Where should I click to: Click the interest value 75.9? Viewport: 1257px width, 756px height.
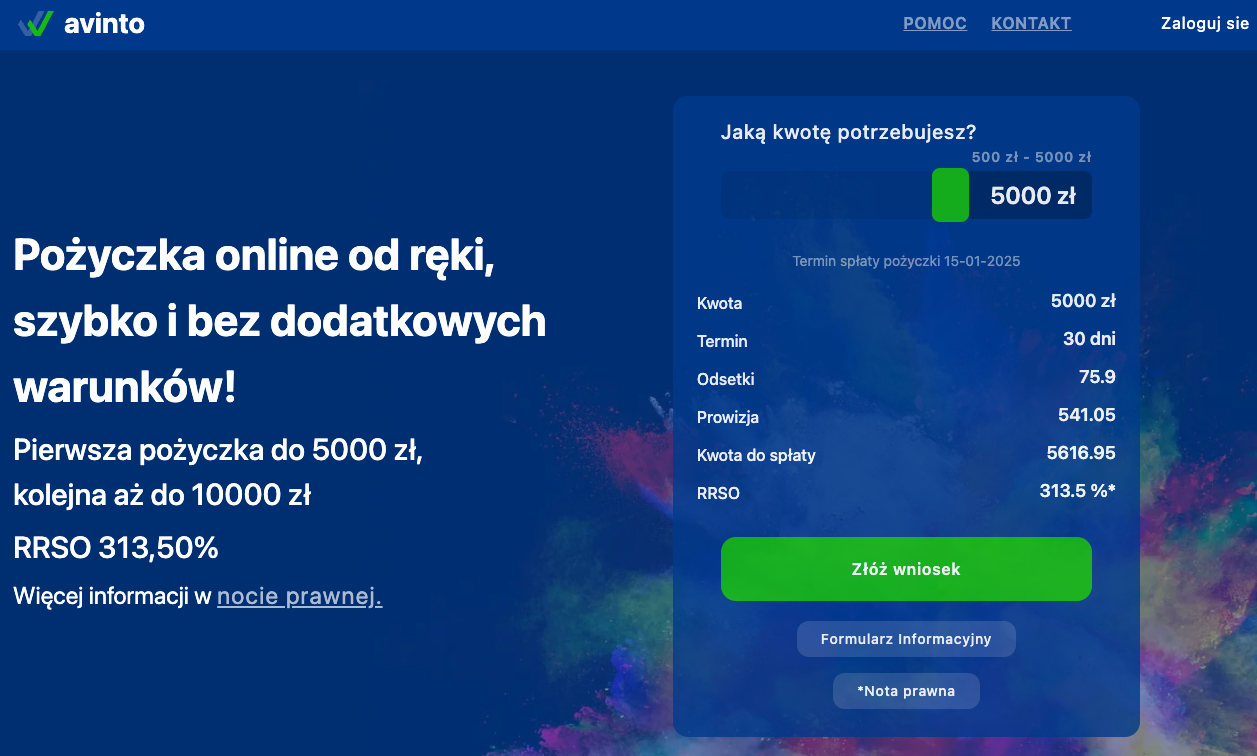[x=1097, y=377]
